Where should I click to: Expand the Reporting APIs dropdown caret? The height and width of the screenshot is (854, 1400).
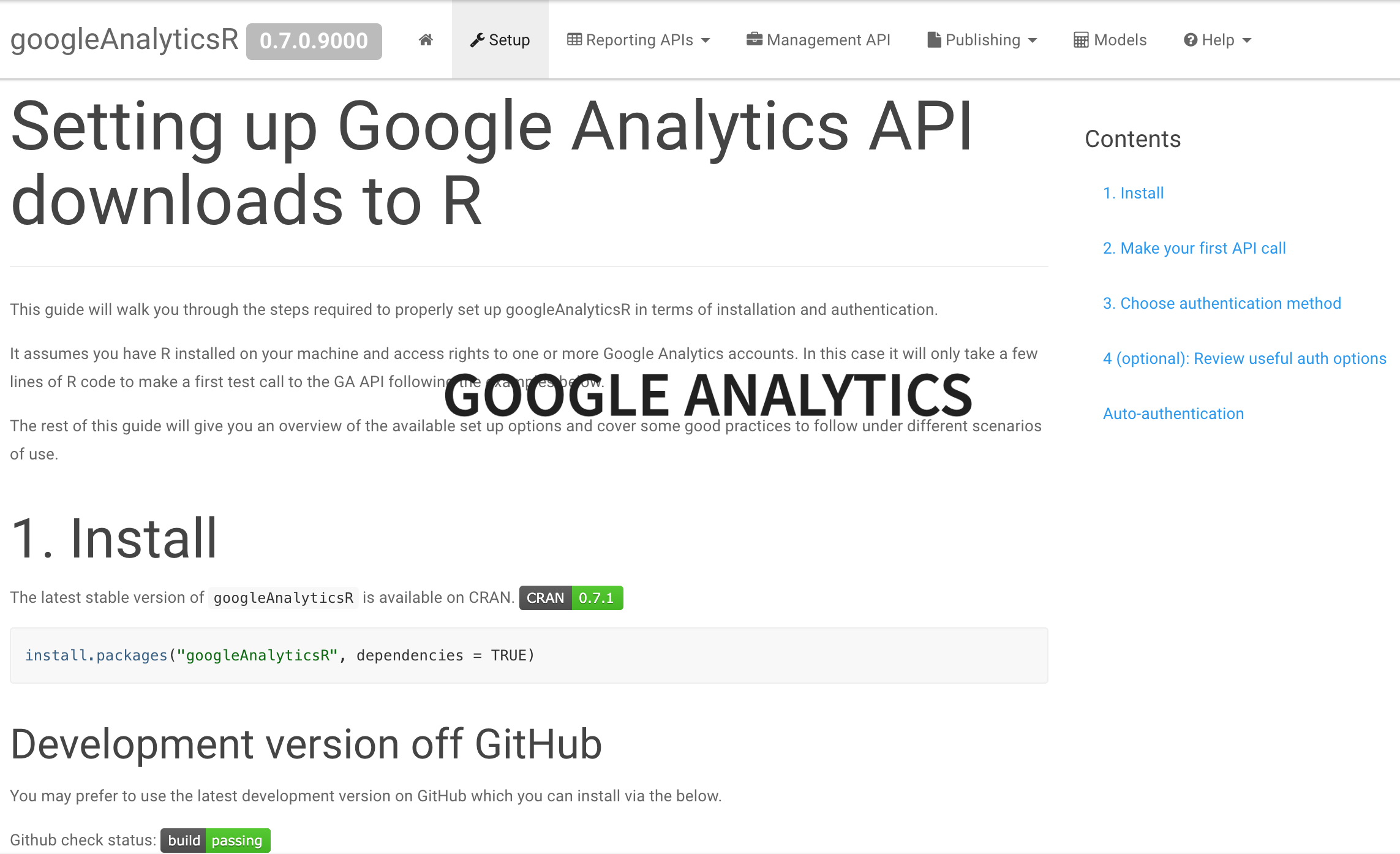[x=706, y=40]
